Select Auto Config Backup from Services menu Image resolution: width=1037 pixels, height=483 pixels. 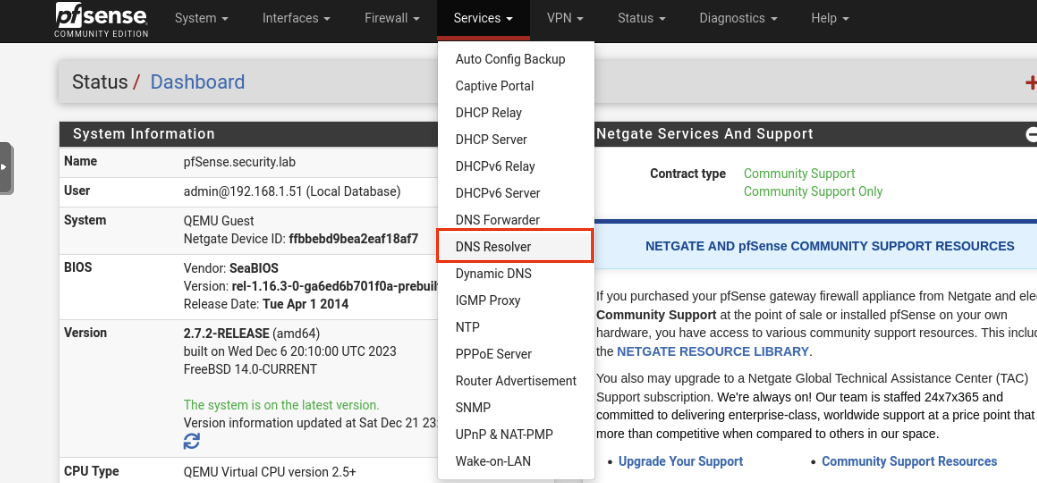click(x=516, y=60)
